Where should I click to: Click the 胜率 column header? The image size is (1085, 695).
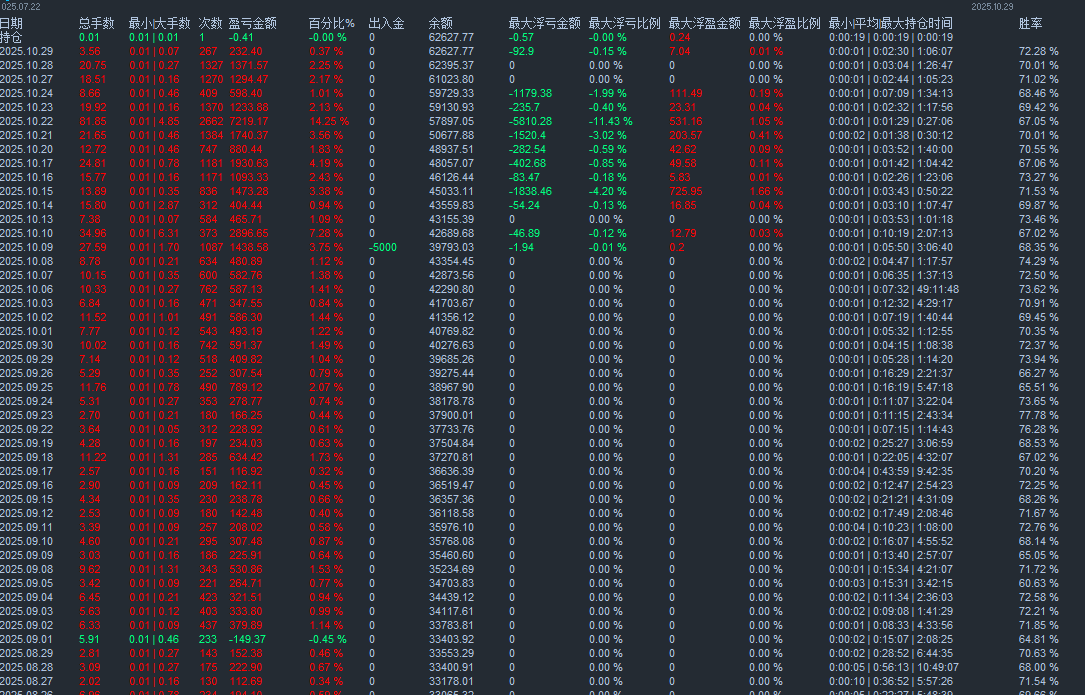(x=1030, y=24)
